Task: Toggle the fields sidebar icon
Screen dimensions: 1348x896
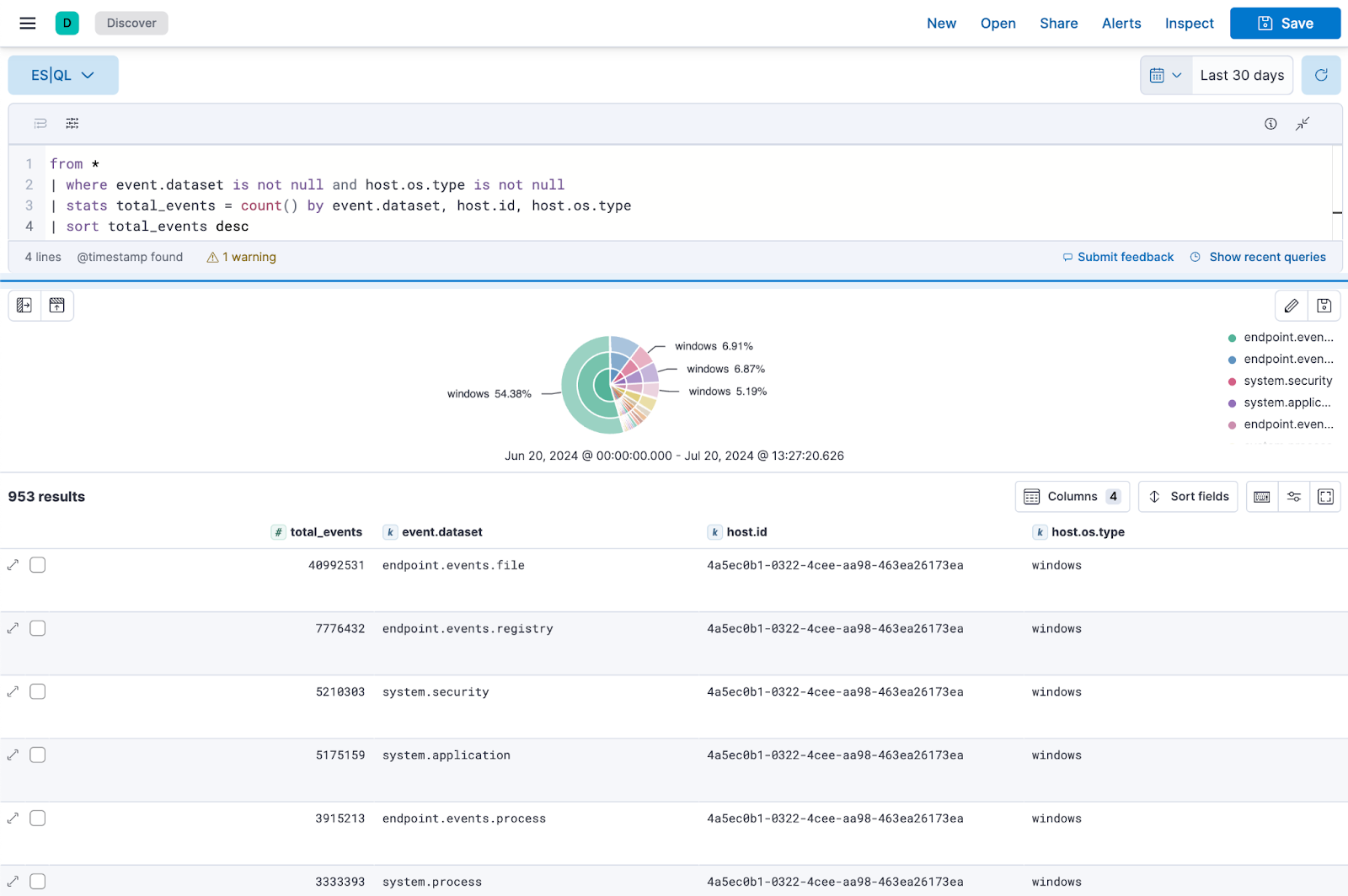Action: pyautogui.click(x=24, y=306)
